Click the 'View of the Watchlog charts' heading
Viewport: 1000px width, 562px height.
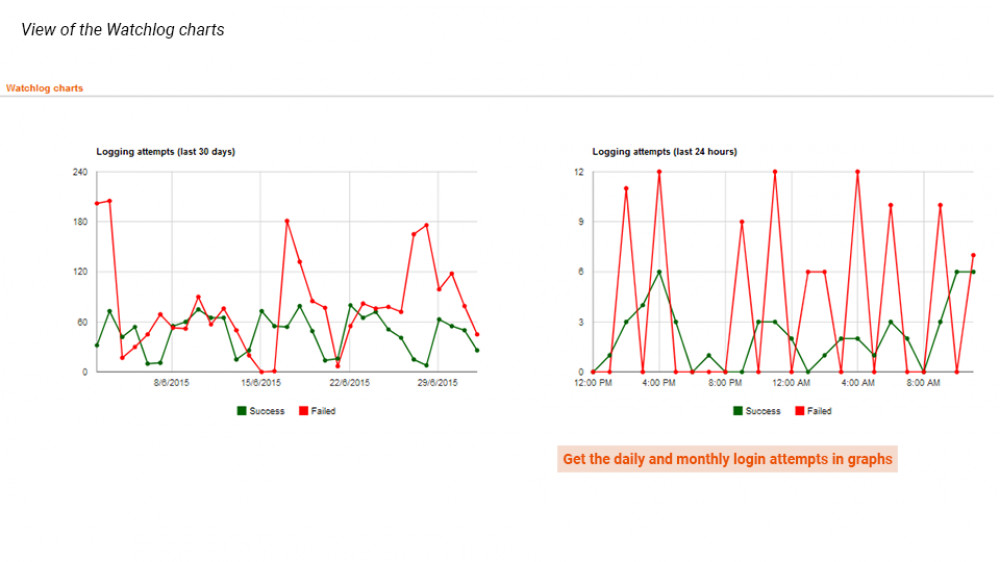(x=122, y=30)
